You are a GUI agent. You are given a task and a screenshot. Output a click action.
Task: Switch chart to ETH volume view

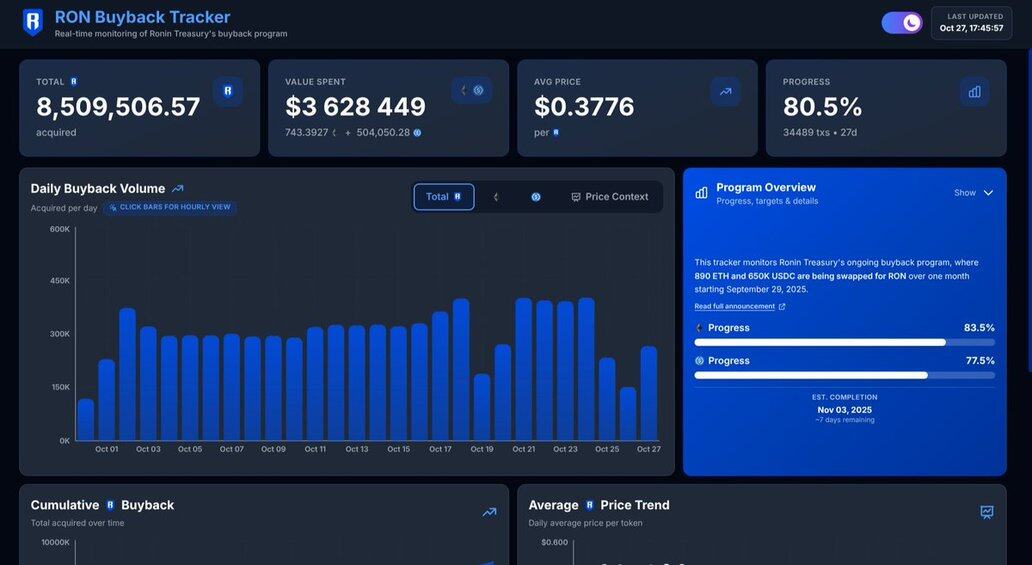pos(496,197)
